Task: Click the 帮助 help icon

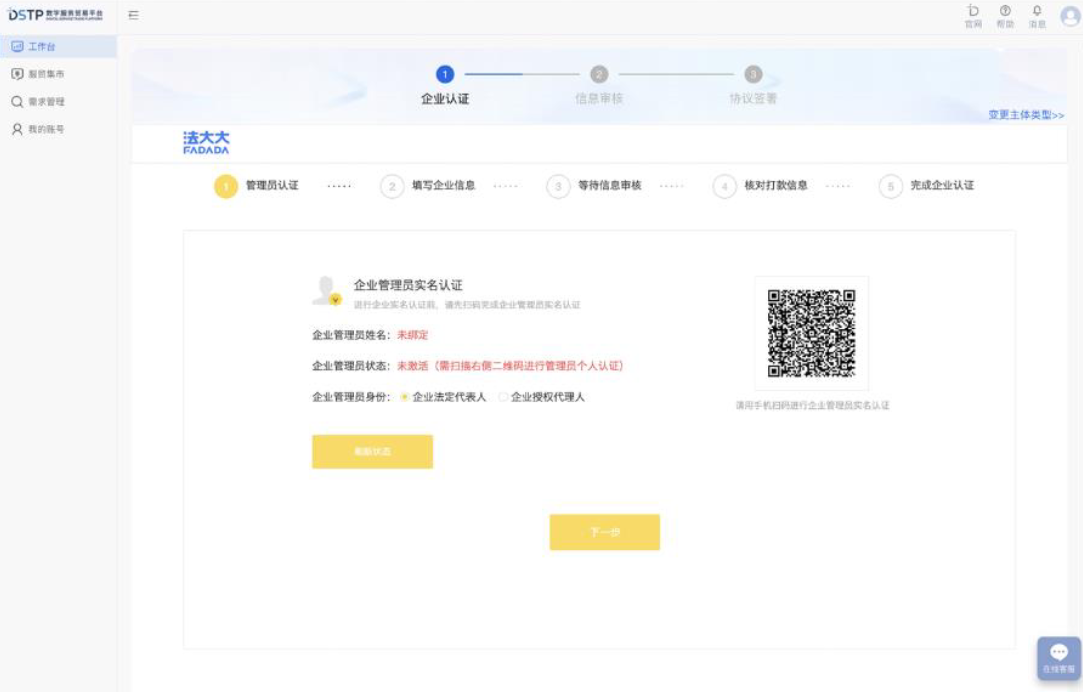Action: tap(1004, 15)
